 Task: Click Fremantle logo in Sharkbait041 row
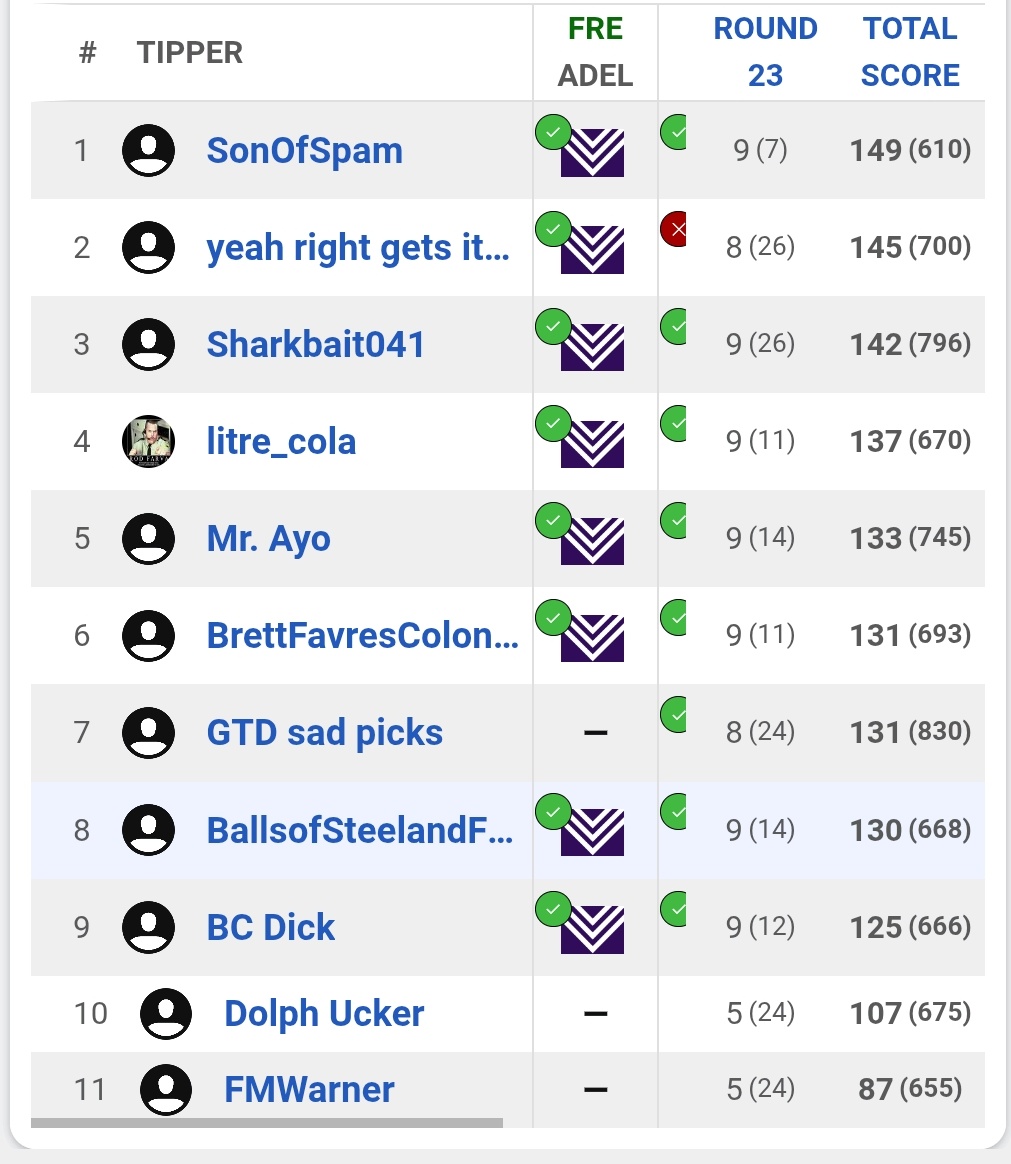[x=592, y=347]
